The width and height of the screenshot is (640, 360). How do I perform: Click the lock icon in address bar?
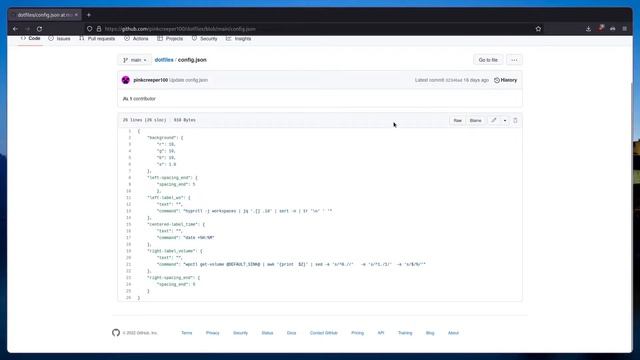point(99,29)
